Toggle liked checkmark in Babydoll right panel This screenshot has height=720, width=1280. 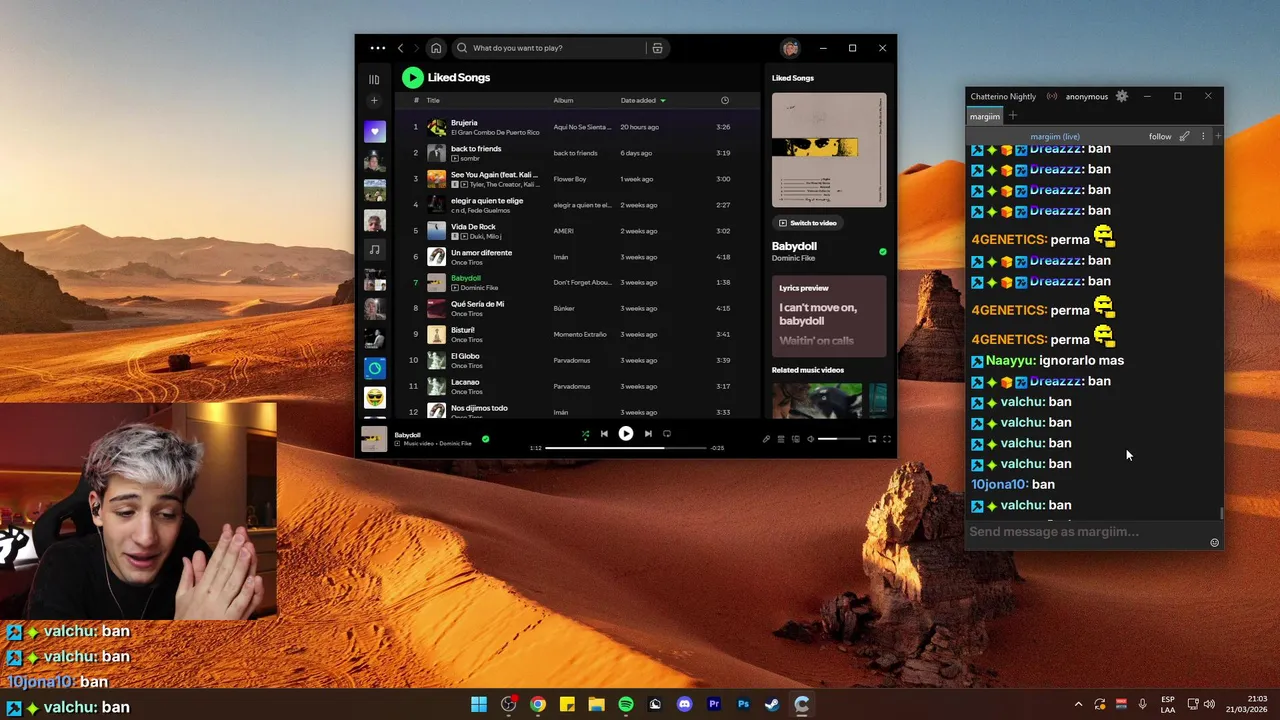point(882,252)
